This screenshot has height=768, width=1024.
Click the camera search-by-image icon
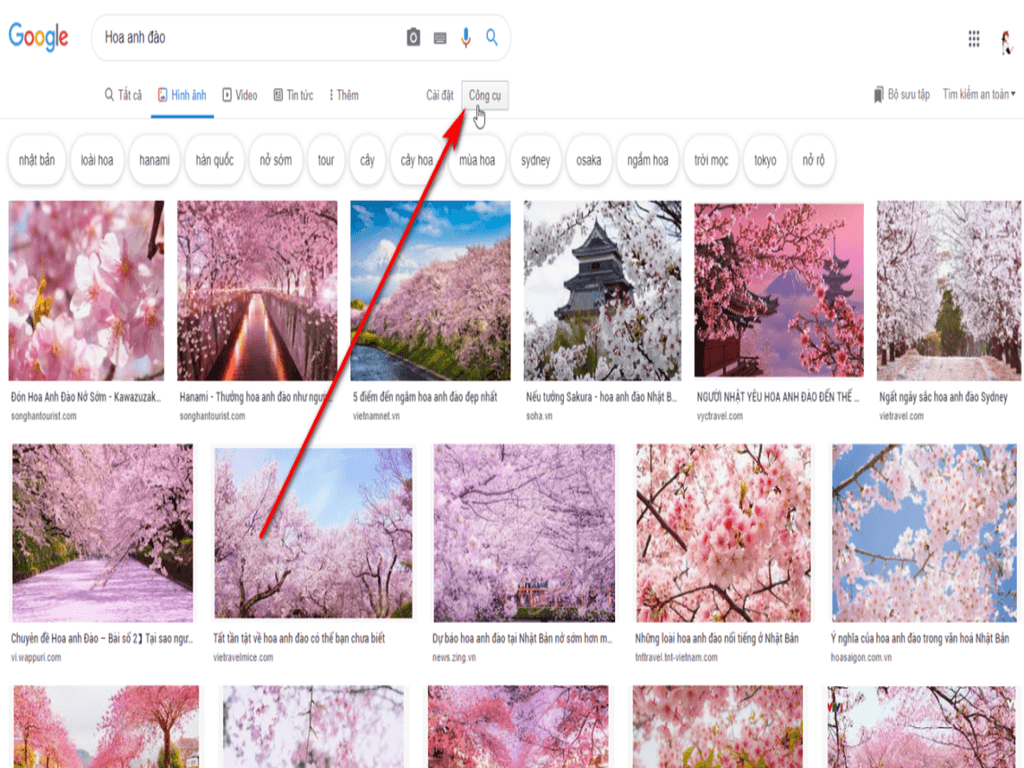[413, 38]
